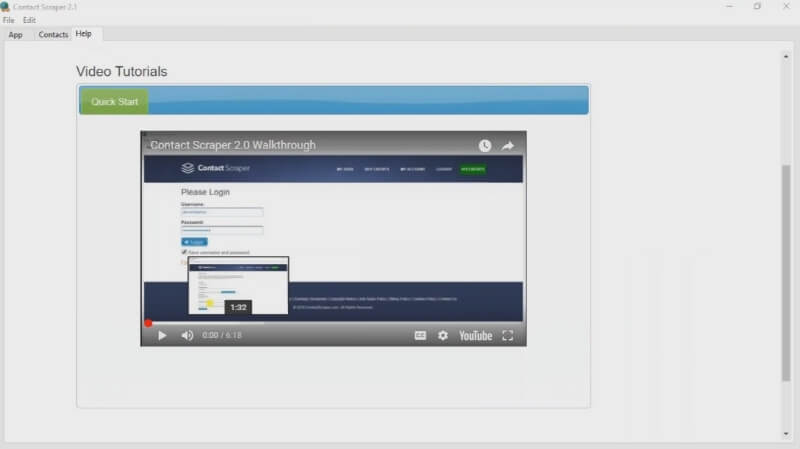
Task: Click the video Share arrow icon
Action: coord(508,146)
